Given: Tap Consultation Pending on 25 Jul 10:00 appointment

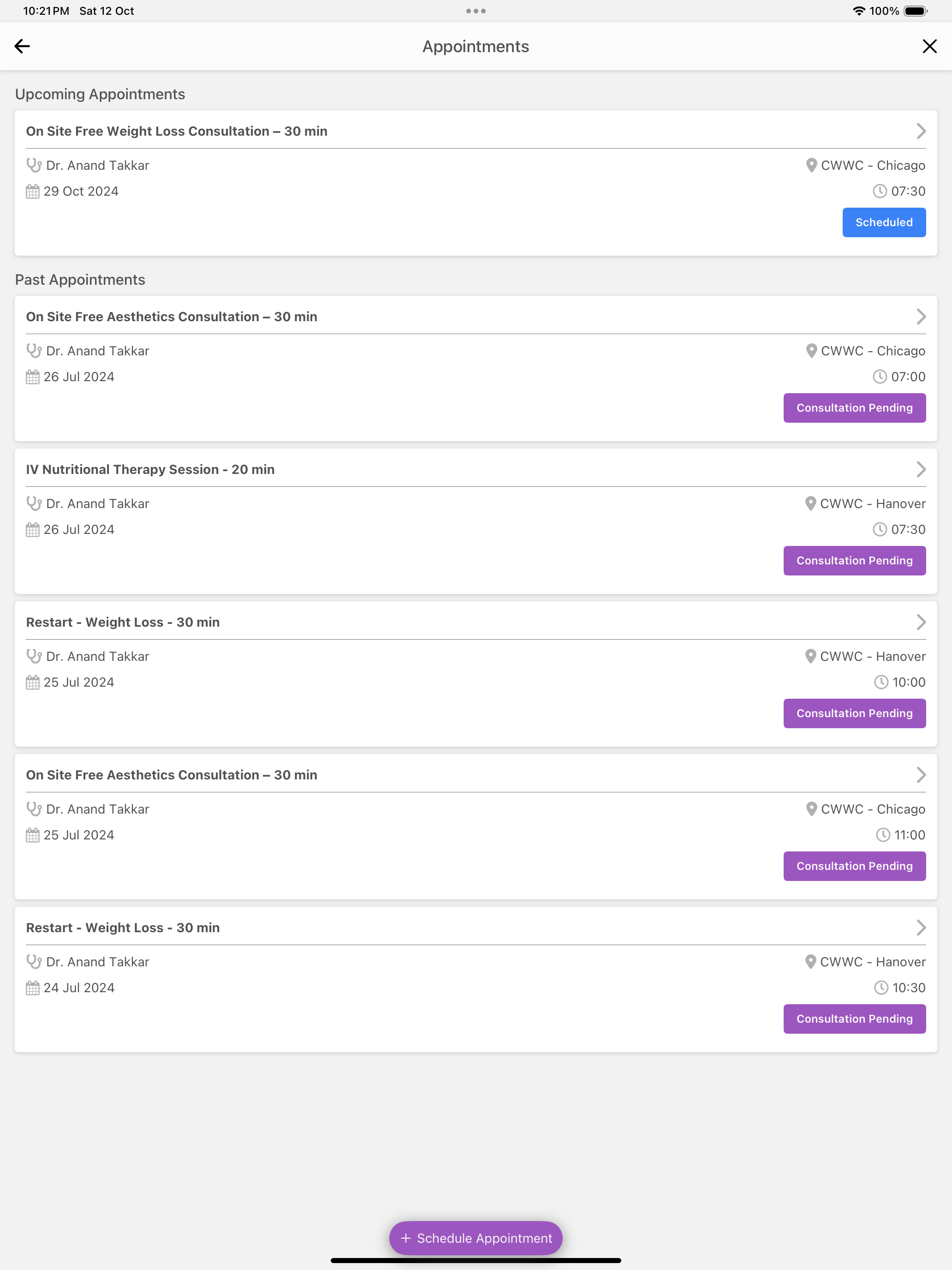Looking at the screenshot, I should pos(854,713).
